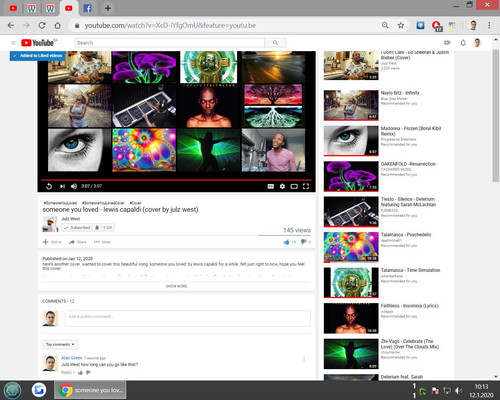Screen dimensions: 500x400
Task: Toggle subscription notification bell
Action: [x=97, y=227]
